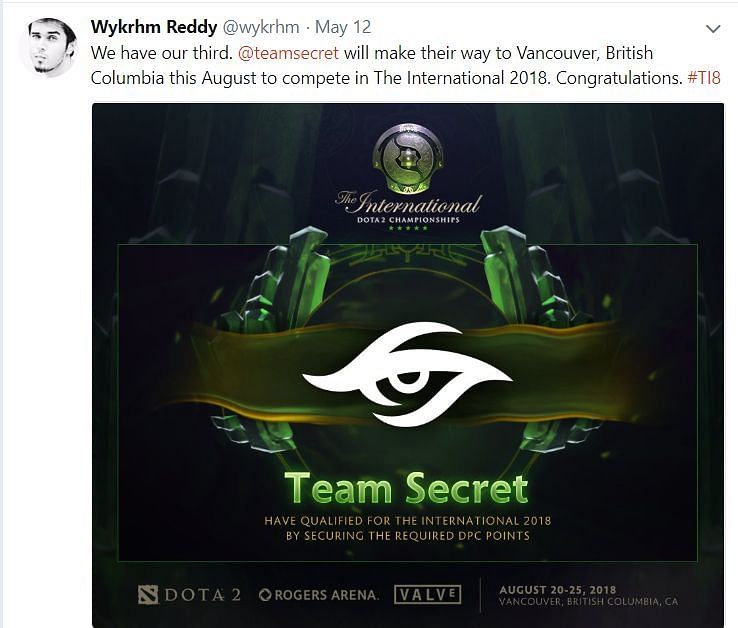Click the white Team Secret eye logo

point(408,375)
